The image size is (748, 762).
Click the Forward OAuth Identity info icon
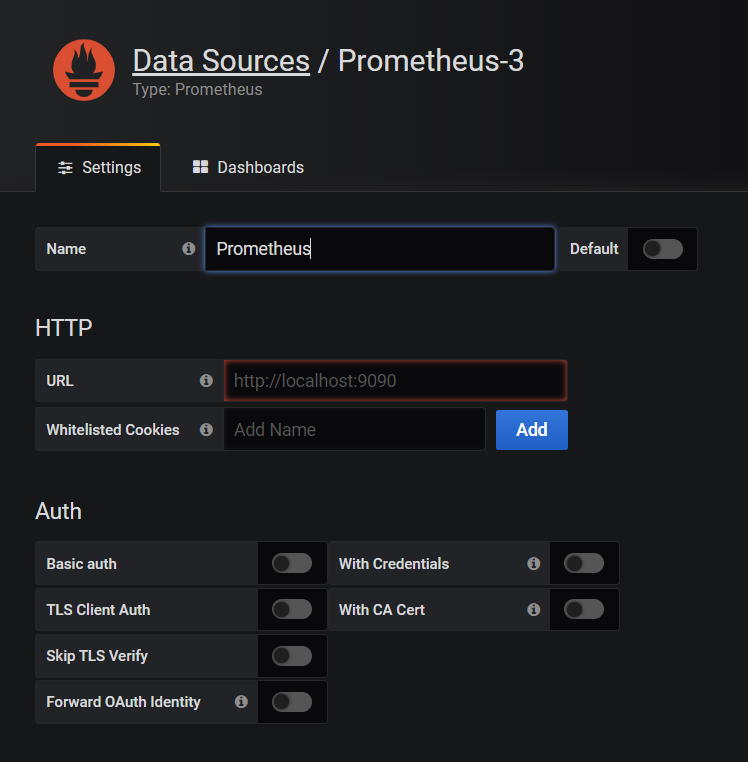point(241,701)
